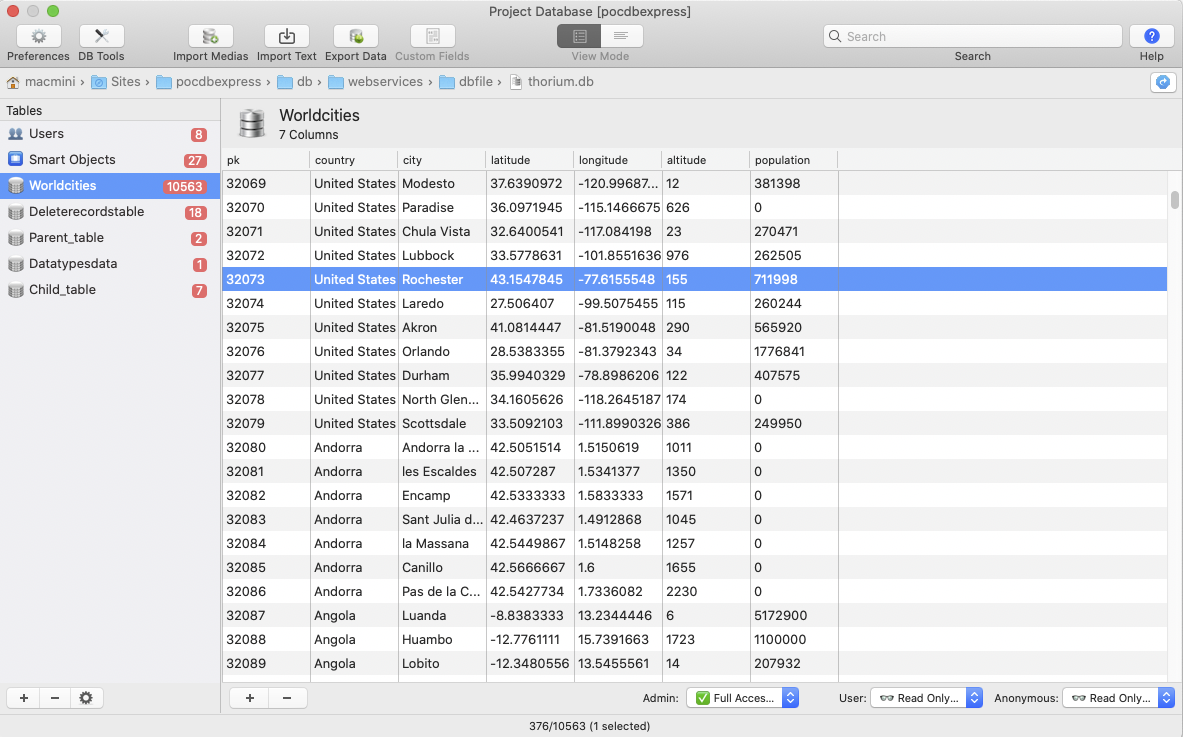This screenshot has width=1183, height=737.
Task: Open the Anonymous Read Only dropdown
Action: (1117, 698)
